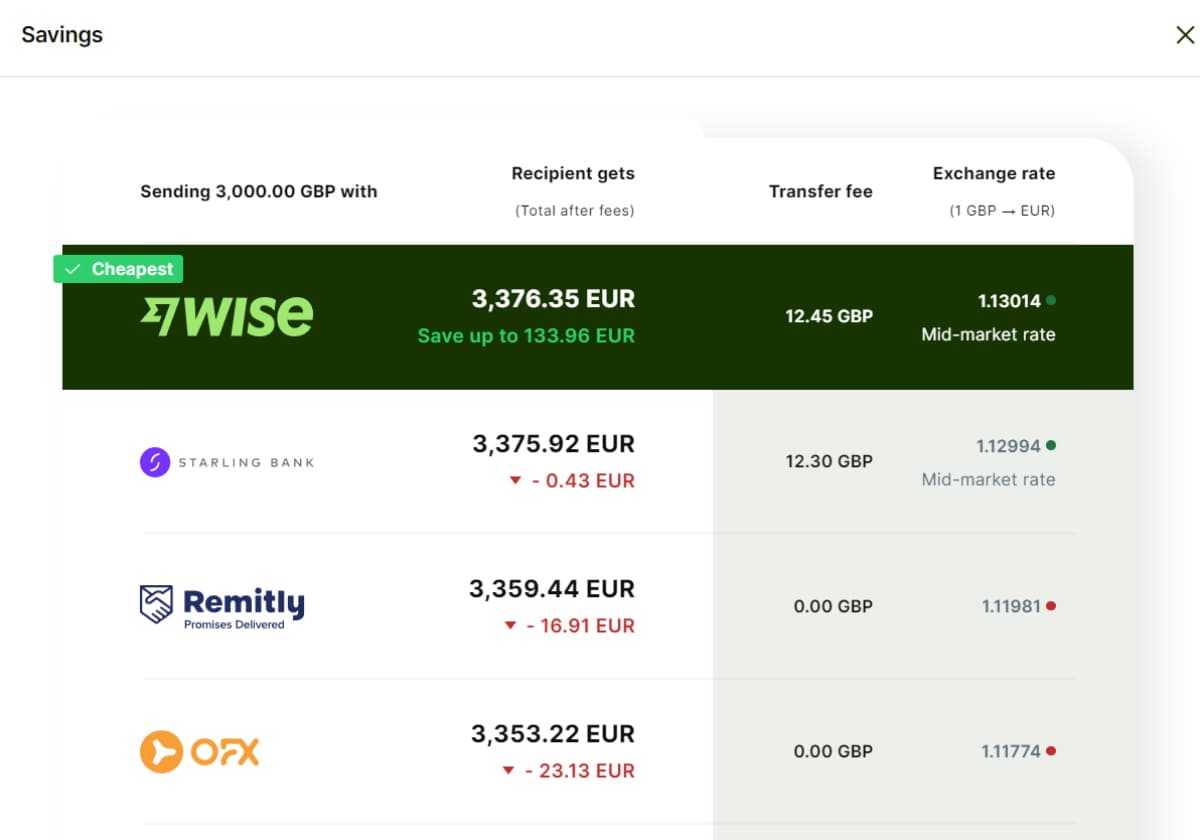Click the red down arrow beside - 0.43 EUR
This screenshot has width=1200, height=840.
pos(515,481)
